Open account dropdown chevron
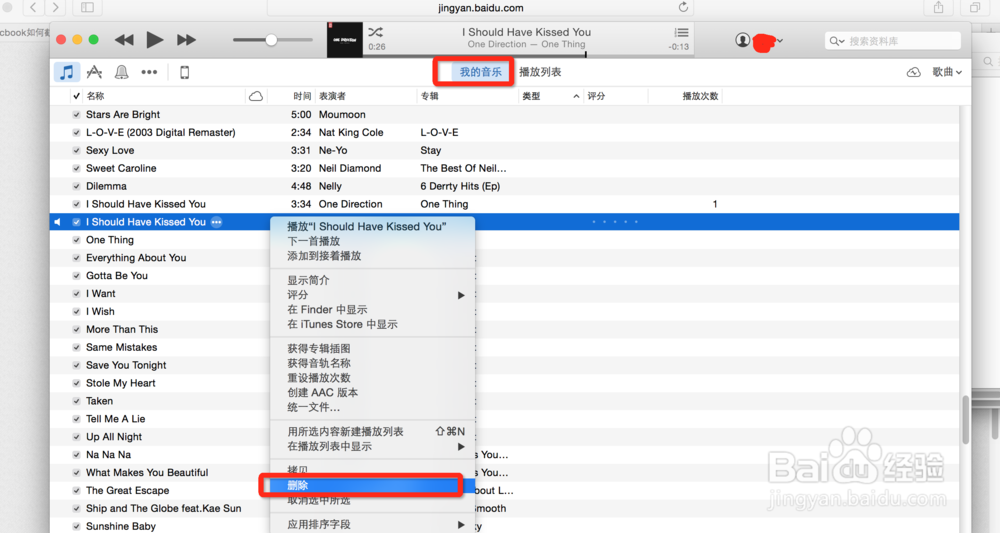 tap(780, 40)
